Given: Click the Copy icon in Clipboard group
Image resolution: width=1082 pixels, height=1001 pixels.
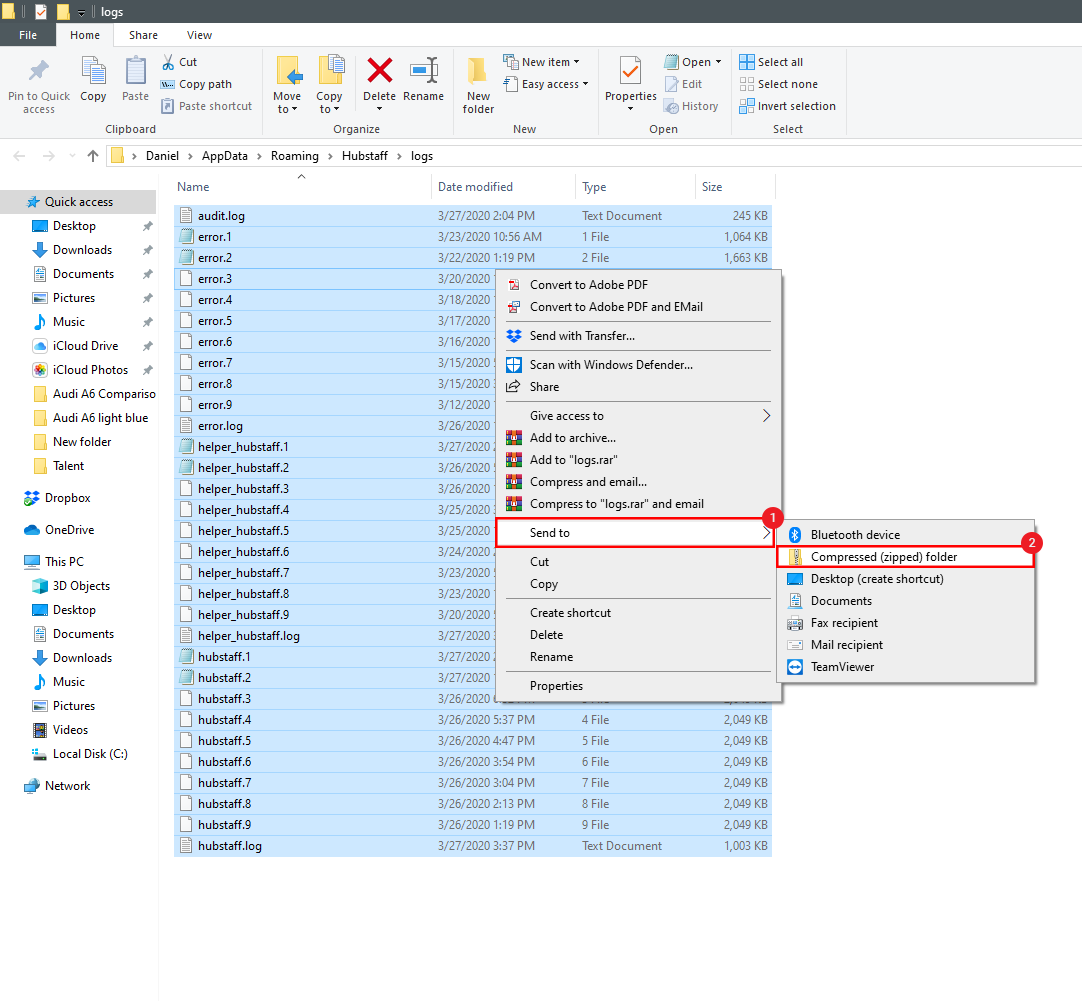Looking at the screenshot, I should (93, 70).
